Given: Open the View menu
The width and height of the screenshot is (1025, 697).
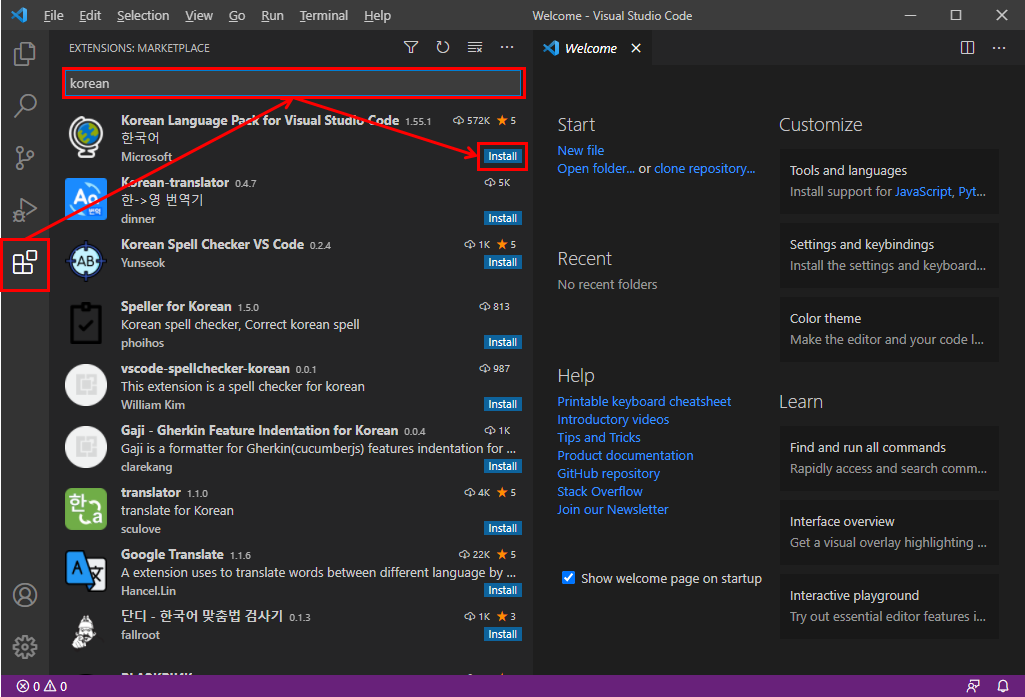Looking at the screenshot, I should click(199, 16).
